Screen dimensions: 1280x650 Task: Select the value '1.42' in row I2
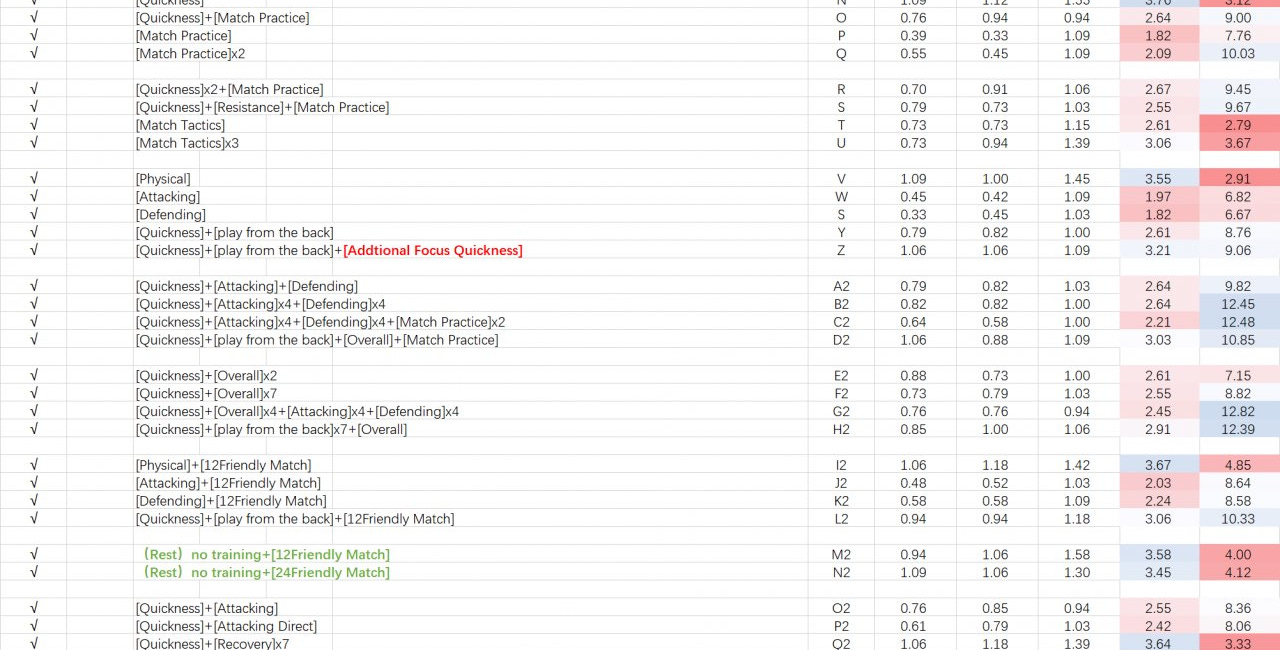pos(1077,465)
